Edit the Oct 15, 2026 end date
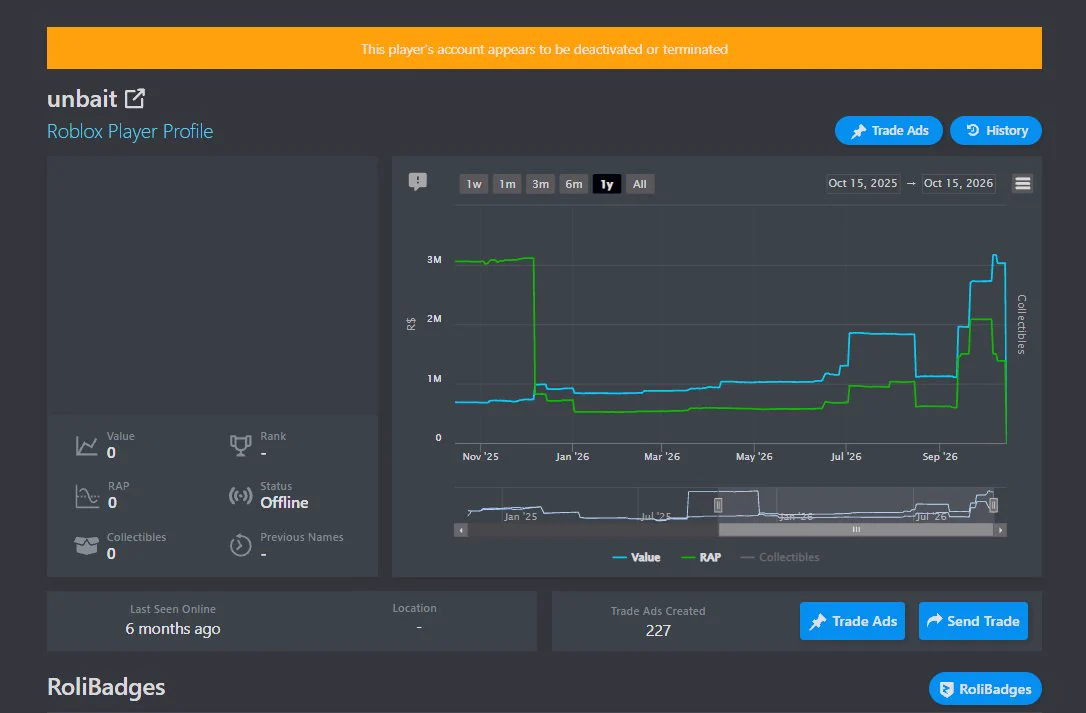The image size is (1086, 713). (959, 184)
